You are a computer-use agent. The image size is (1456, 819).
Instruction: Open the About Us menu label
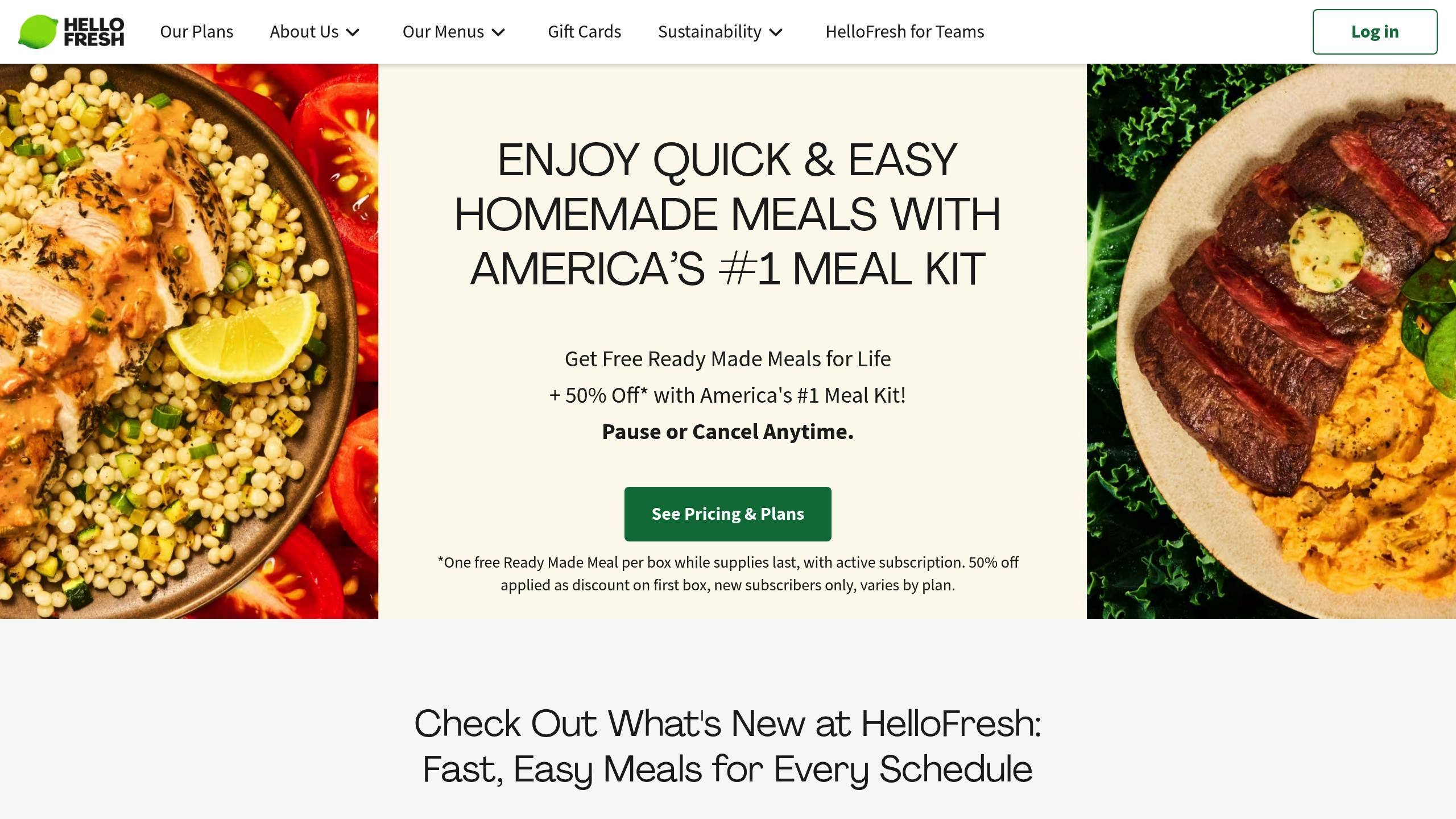[304, 32]
